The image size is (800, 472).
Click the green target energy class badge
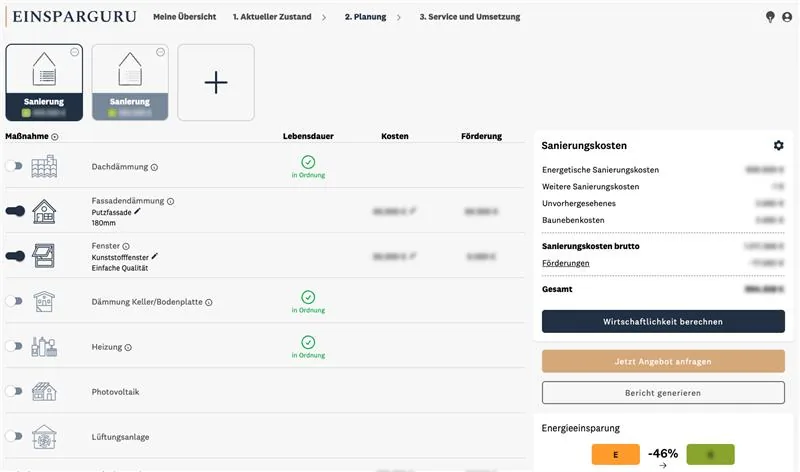711,454
